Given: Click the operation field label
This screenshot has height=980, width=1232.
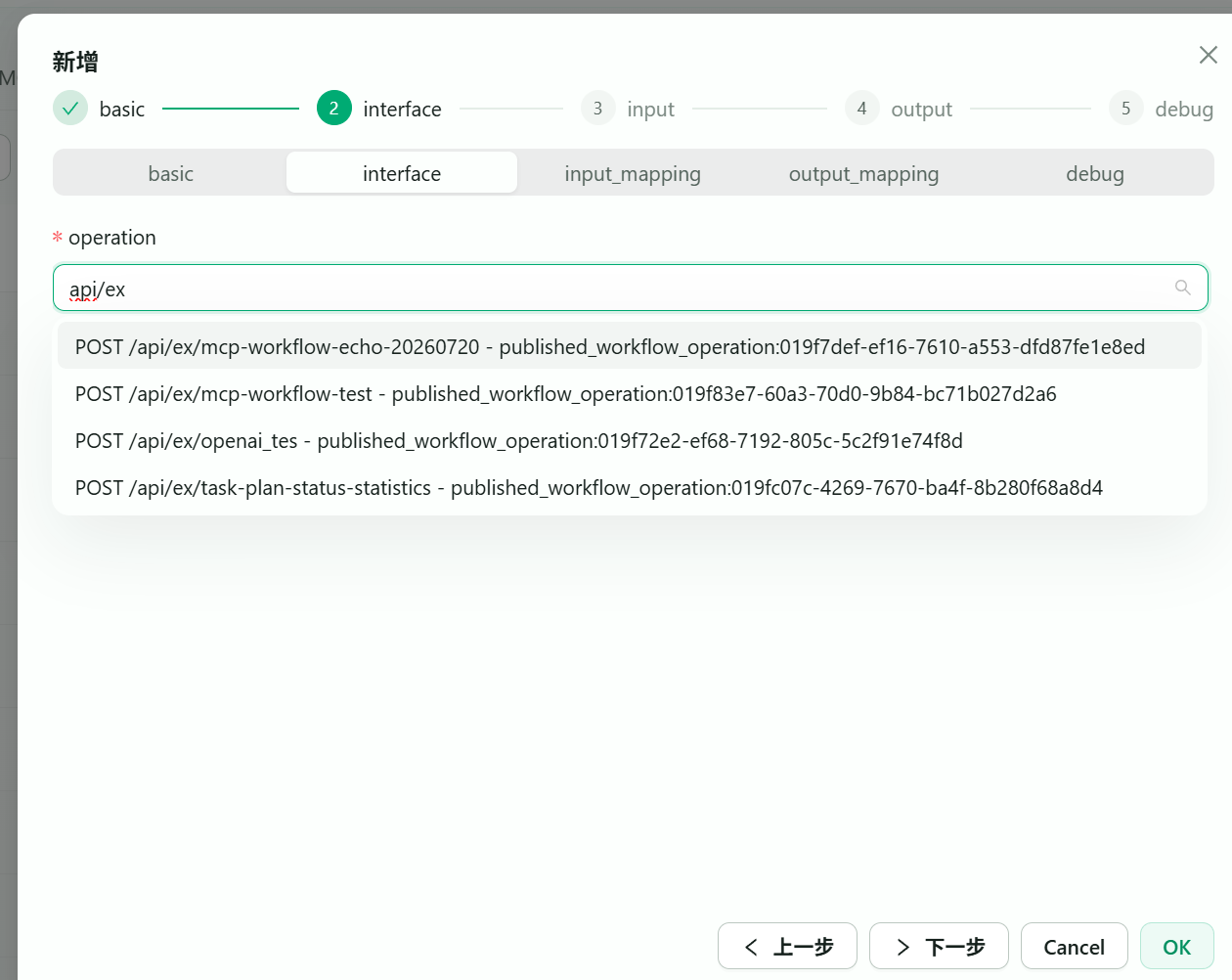Looking at the screenshot, I should pyautogui.click(x=112, y=238).
